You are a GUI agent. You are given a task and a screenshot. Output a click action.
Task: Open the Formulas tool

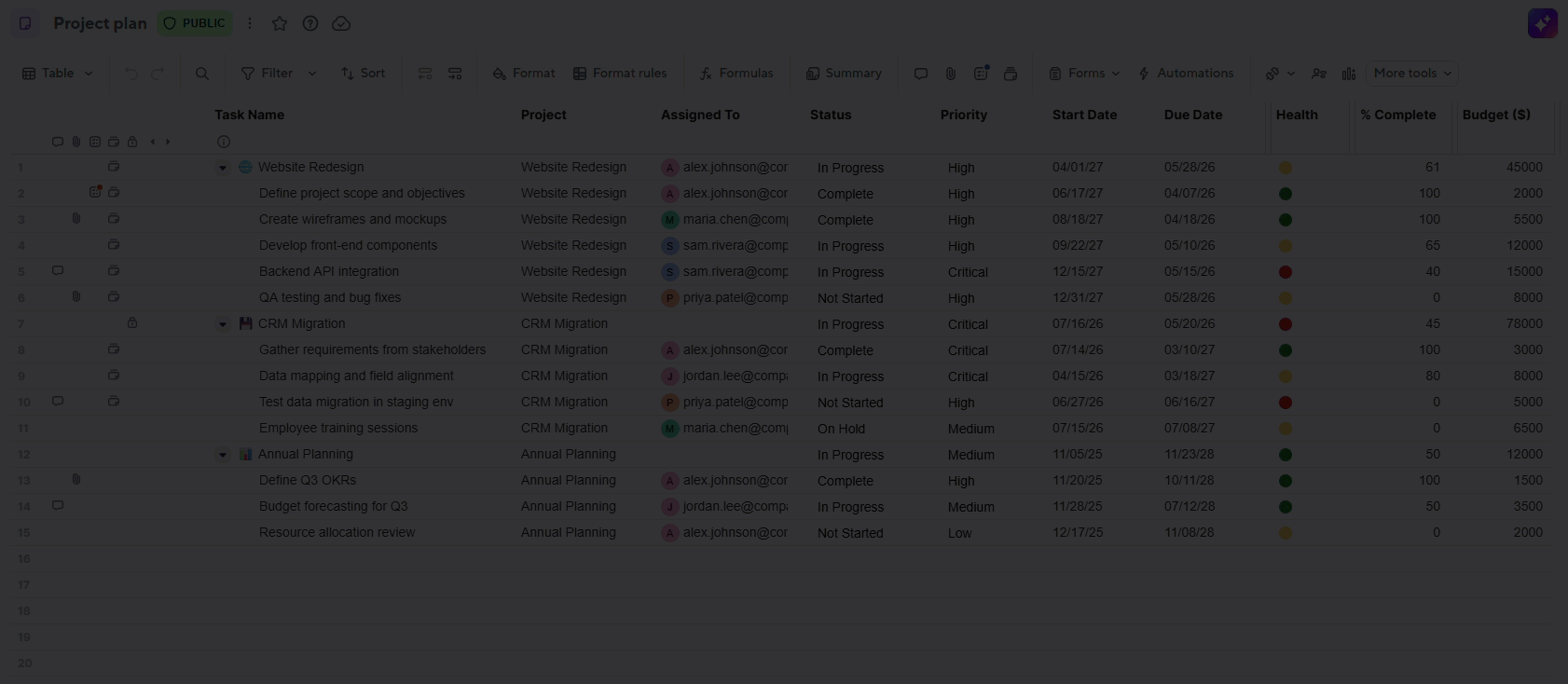736,73
